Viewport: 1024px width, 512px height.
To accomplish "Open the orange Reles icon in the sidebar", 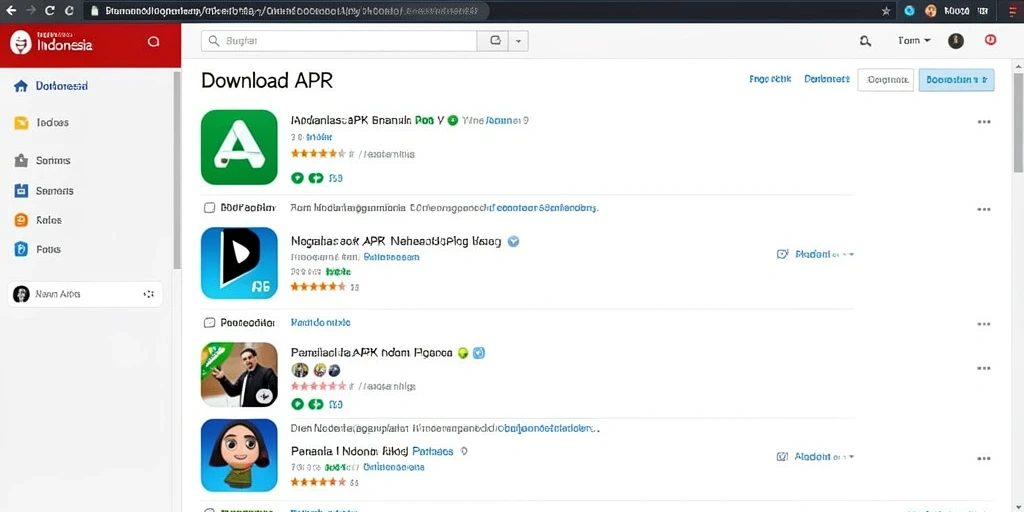I will pos(21,220).
